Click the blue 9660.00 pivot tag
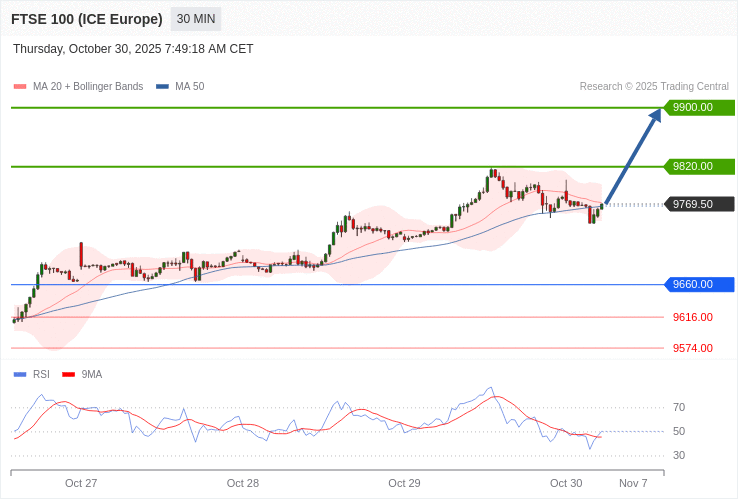Screen dimensions: 738x500 tap(699, 284)
